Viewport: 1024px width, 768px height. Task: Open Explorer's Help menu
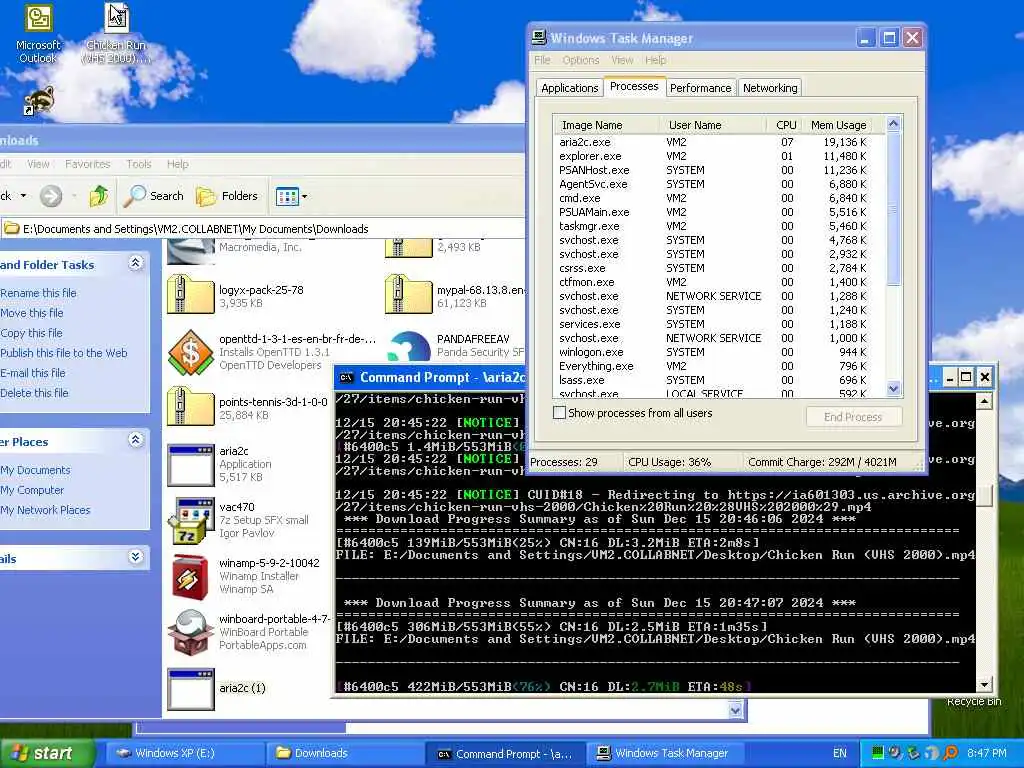[178, 164]
